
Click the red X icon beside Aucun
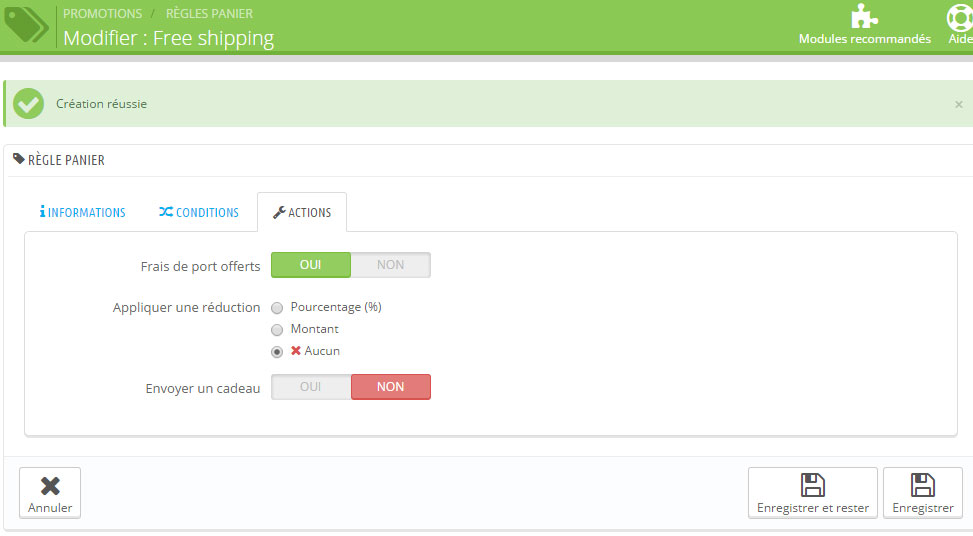pyautogui.click(x=296, y=351)
